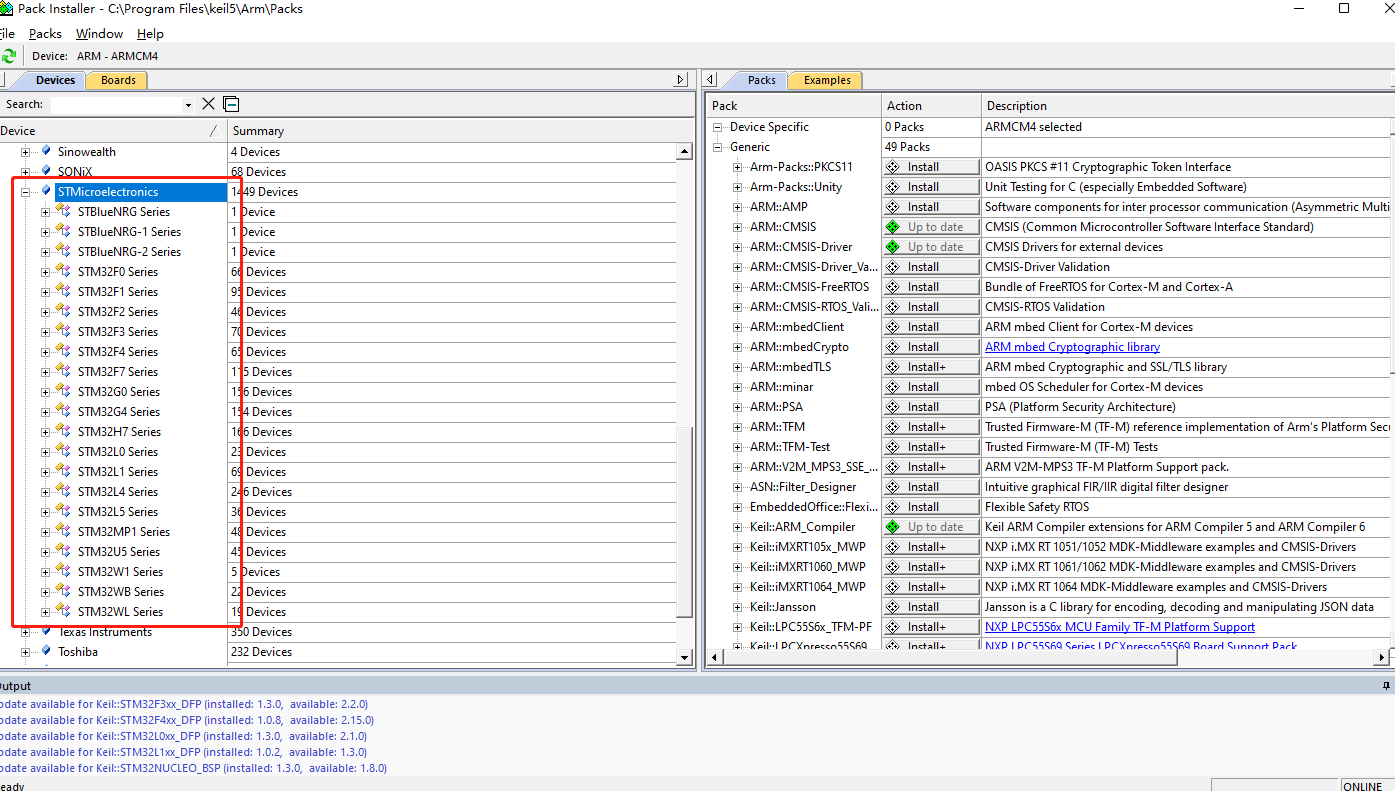Expand the STM32F0 Series node

coord(45,272)
